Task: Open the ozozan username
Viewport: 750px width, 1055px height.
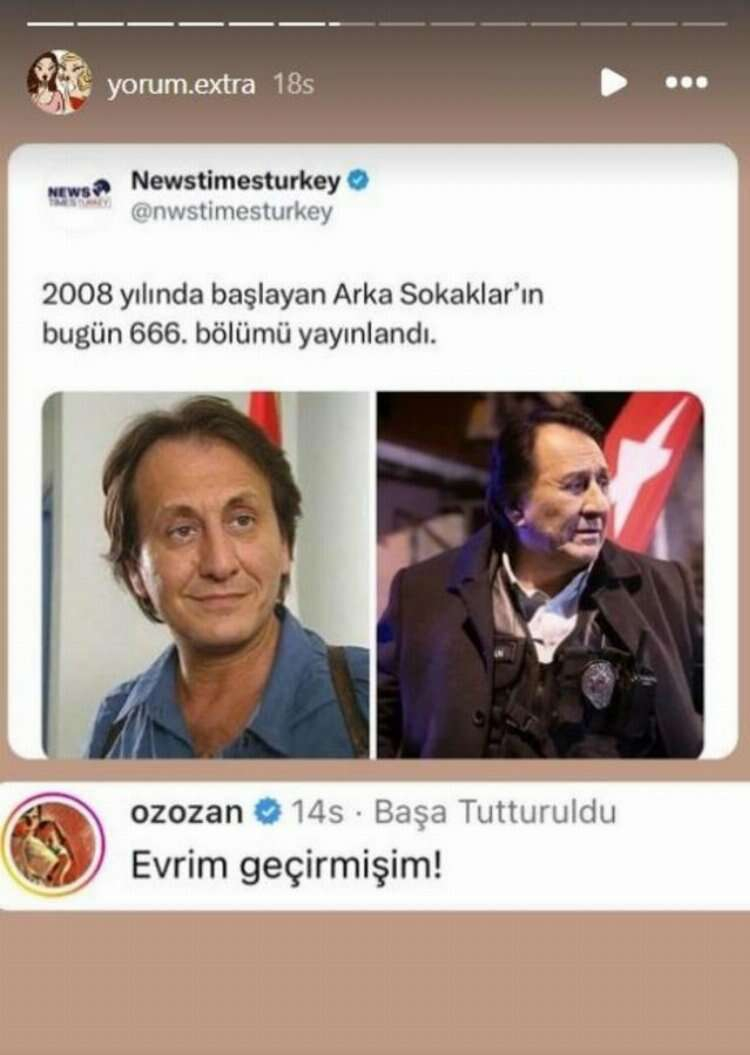Action: 186,812
